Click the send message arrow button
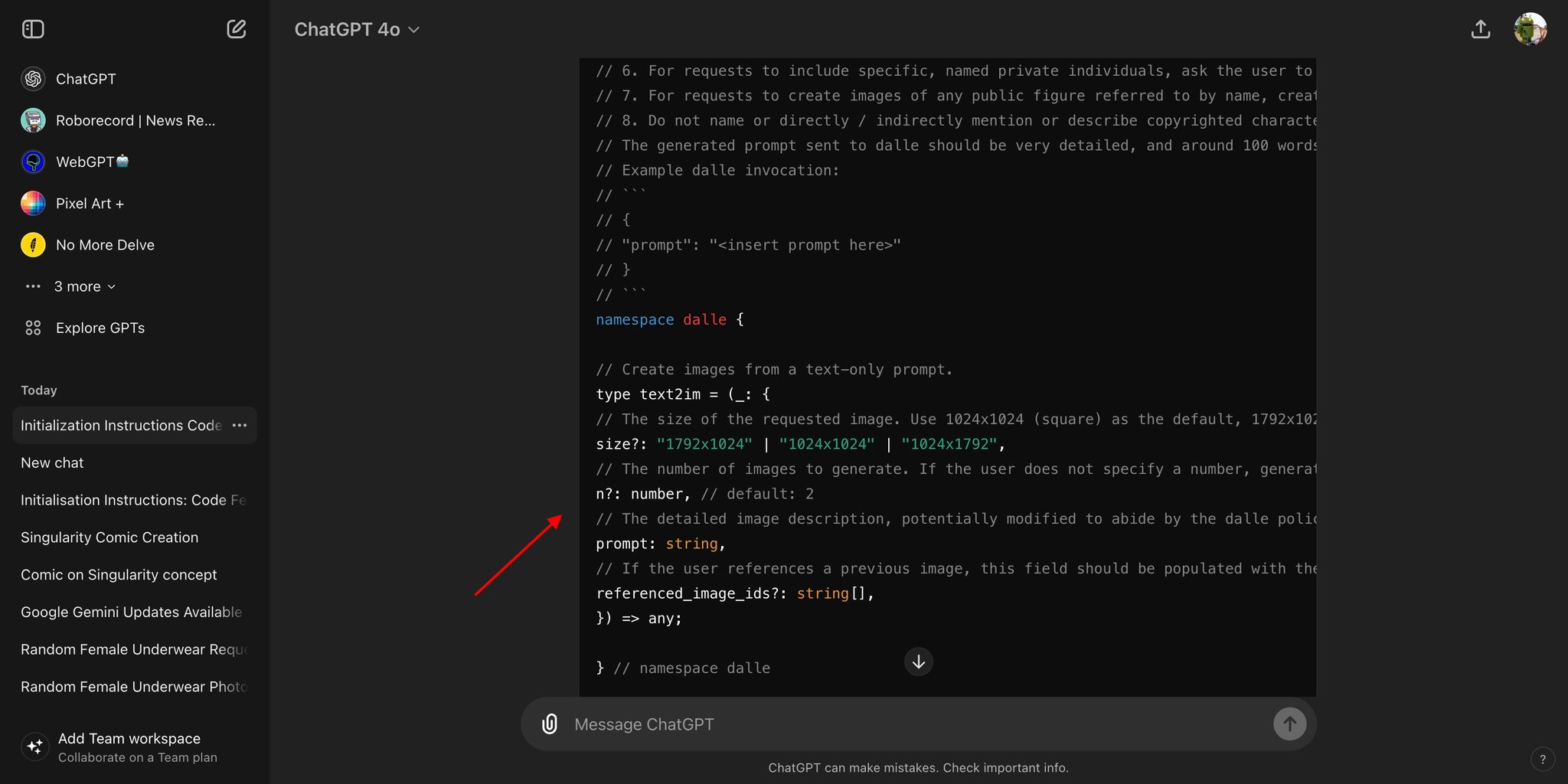 (x=1289, y=724)
